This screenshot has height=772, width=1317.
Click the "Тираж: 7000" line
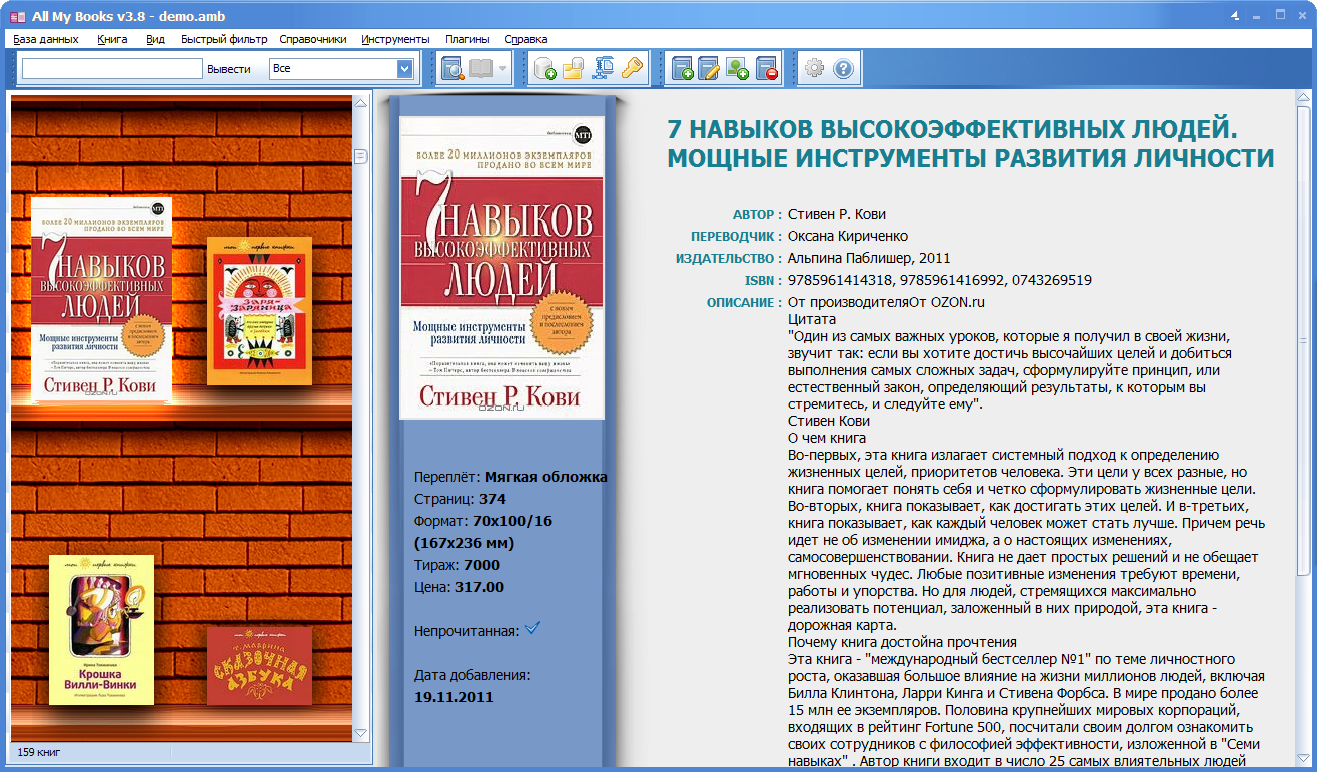[x=457, y=565]
